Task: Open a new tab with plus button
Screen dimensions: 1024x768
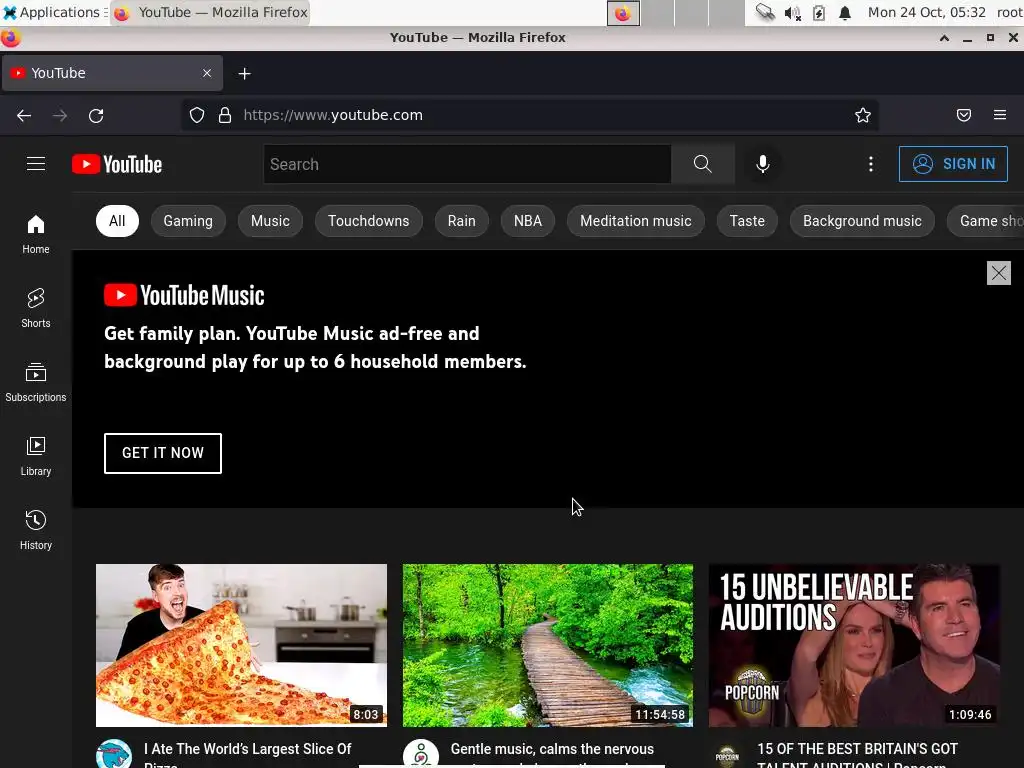Action: (244, 74)
